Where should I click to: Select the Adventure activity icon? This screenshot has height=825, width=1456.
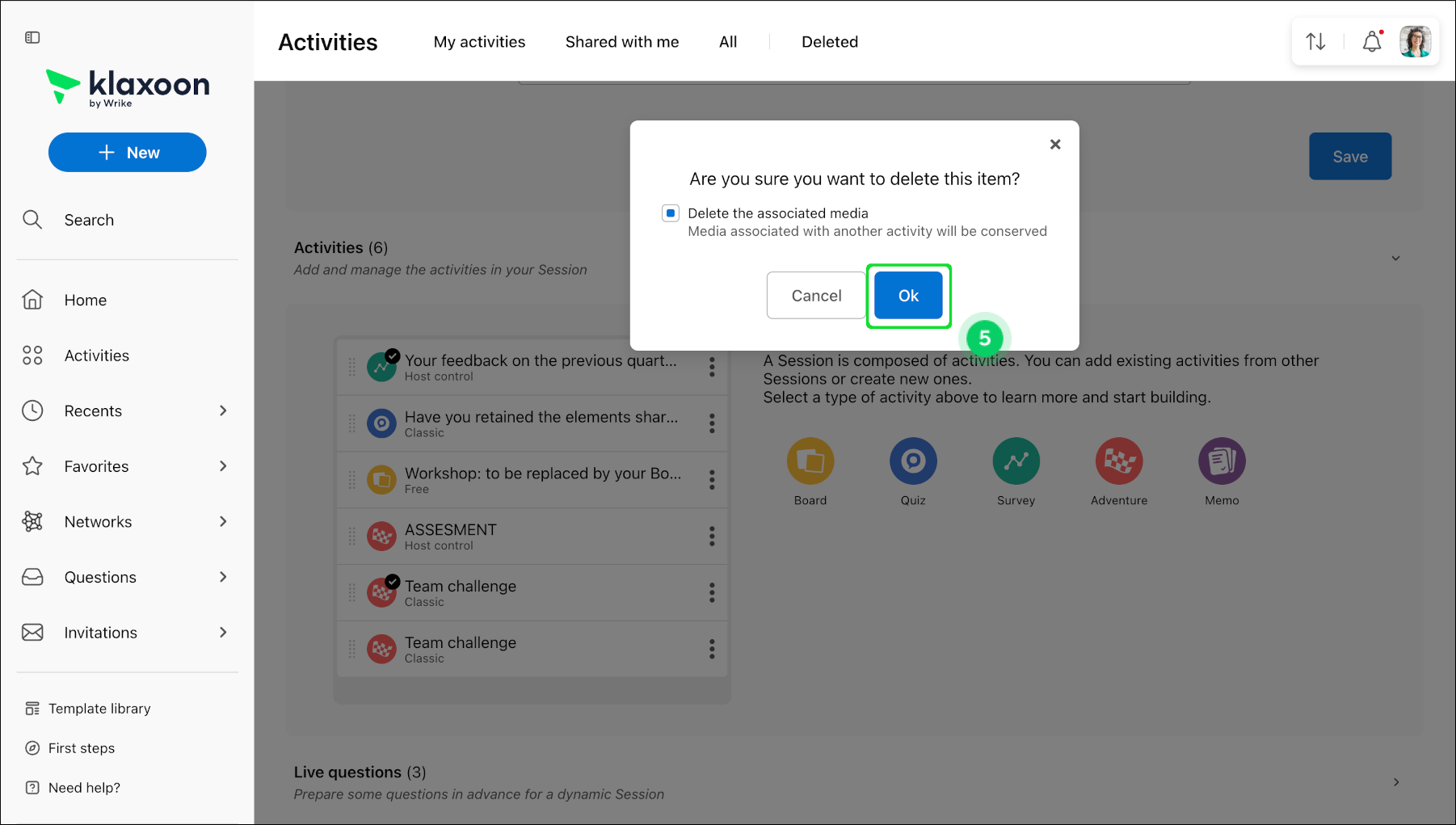[1119, 461]
